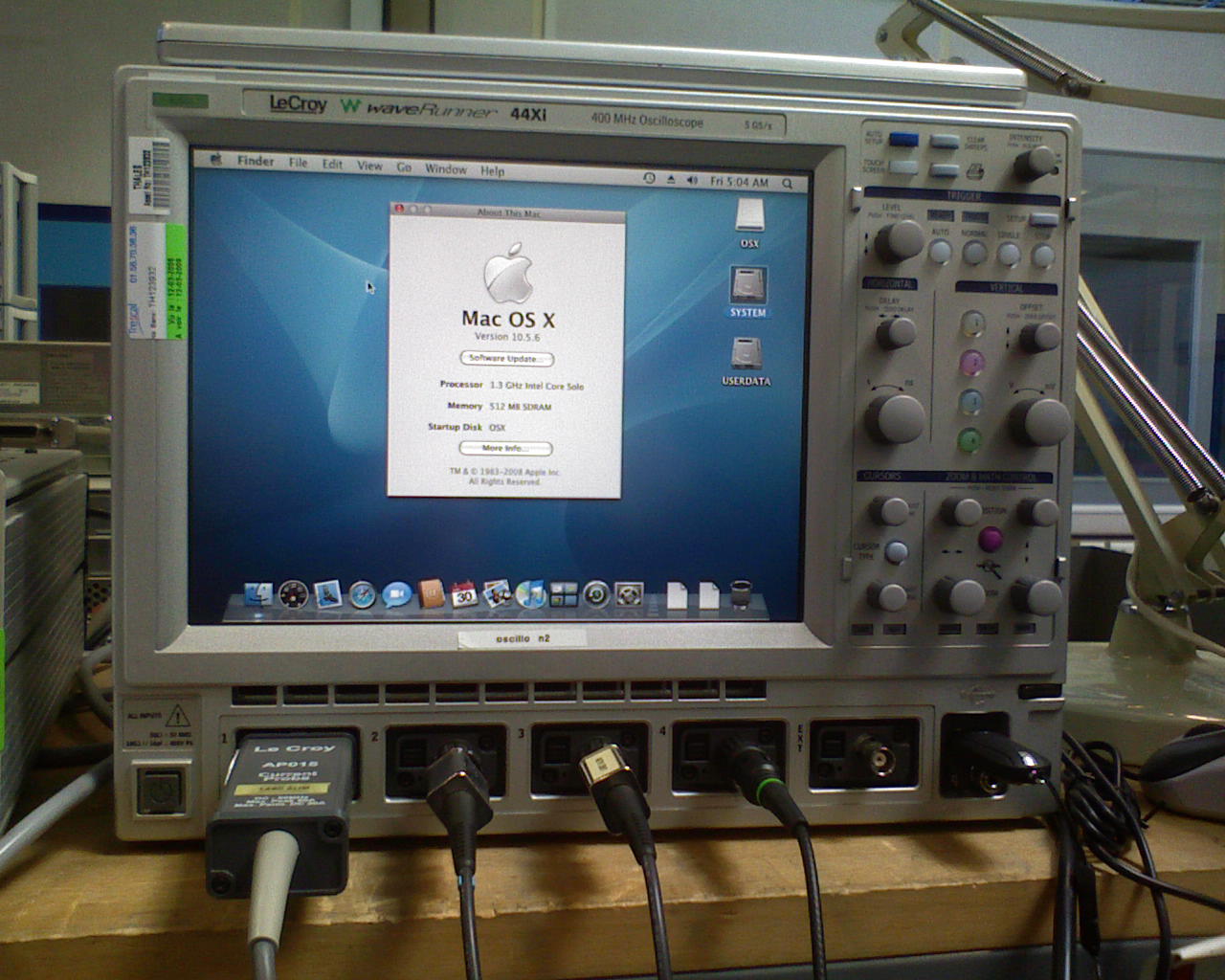Click the Apple logo in About window
Viewport: 1225px width, 980px height.
tap(507, 274)
